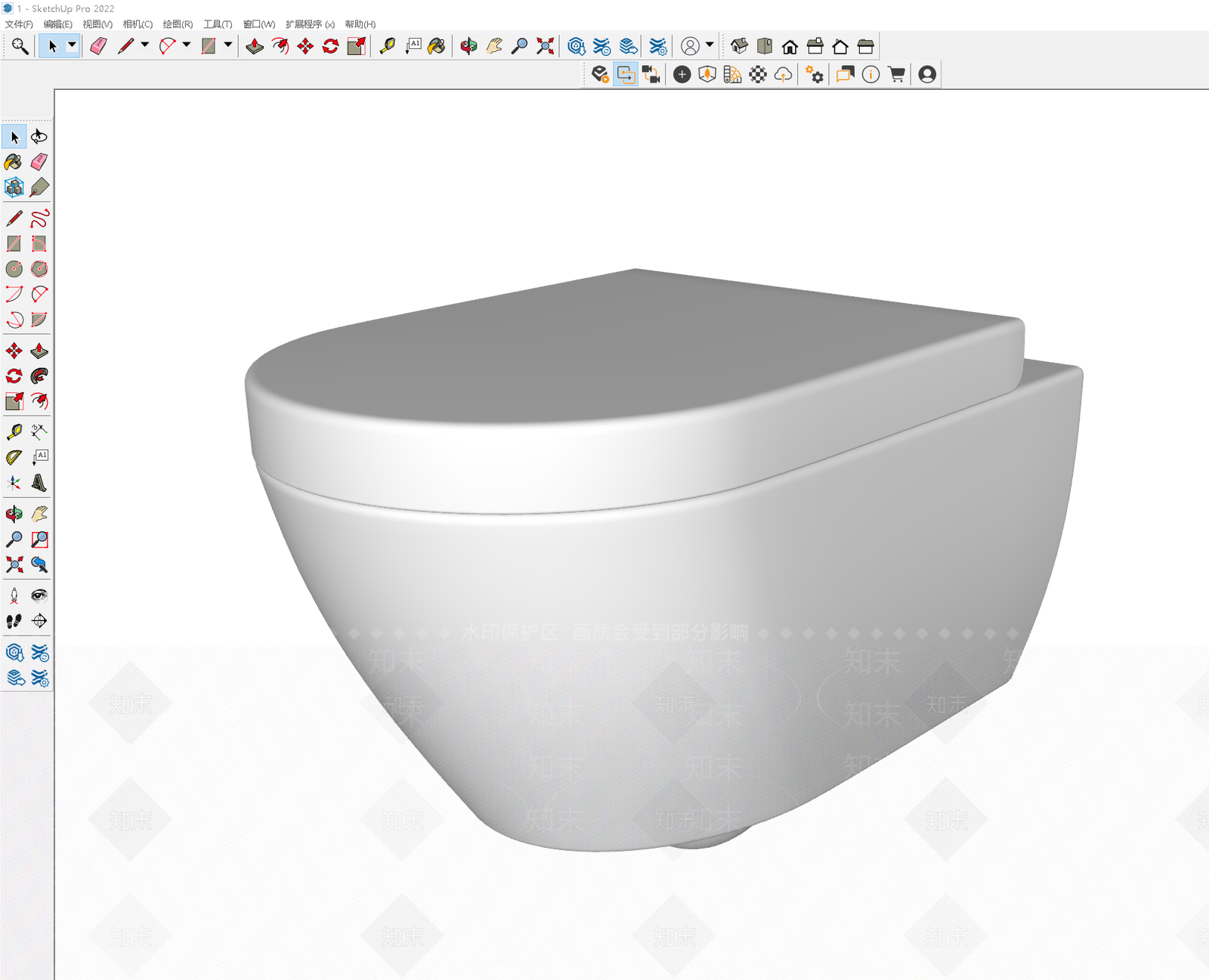This screenshot has width=1209, height=980.
Task: Click Zoom Extents in top toolbar
Action: pyautogui.click(x=545, y=46)
